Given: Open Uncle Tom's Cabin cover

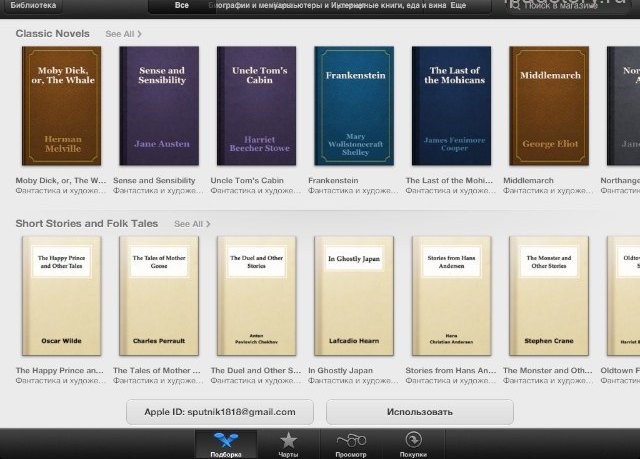Looking at the screenshot, I should (256, 106).
